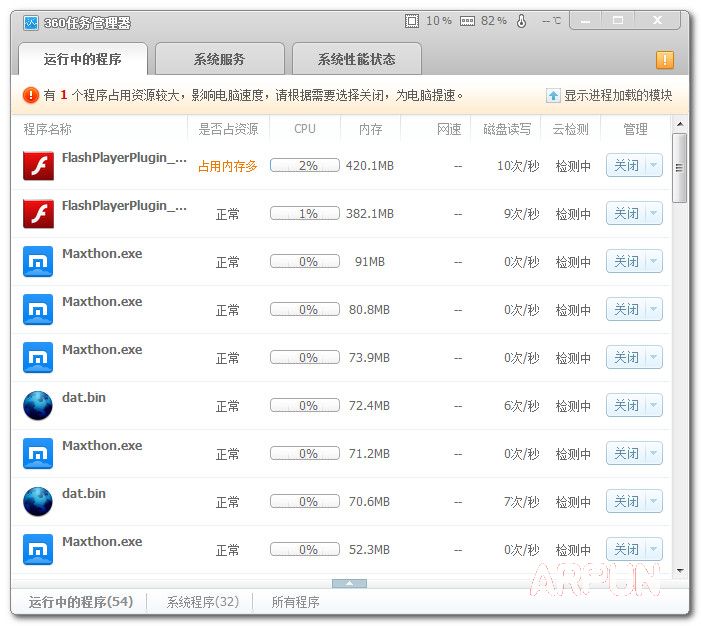The image size is (701, 626).
Task: Show 所有程序 list at the bottom
Action: (294, 602)
